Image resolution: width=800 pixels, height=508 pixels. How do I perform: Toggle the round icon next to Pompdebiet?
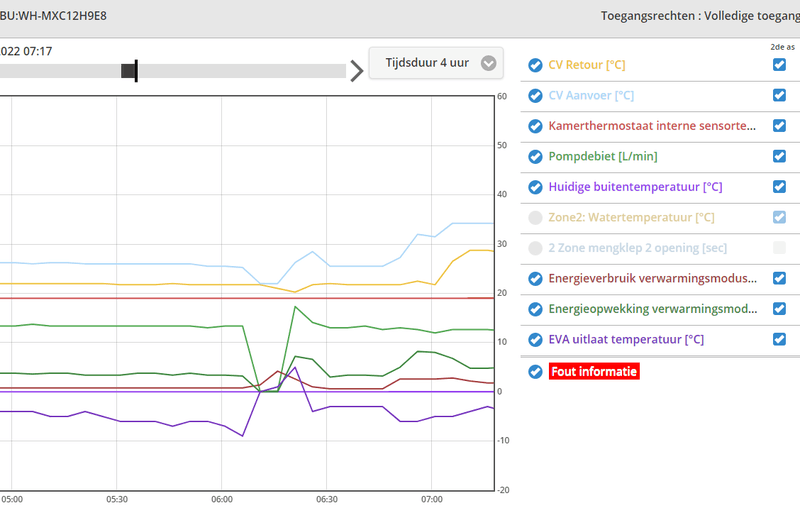(x=536, y=156)
